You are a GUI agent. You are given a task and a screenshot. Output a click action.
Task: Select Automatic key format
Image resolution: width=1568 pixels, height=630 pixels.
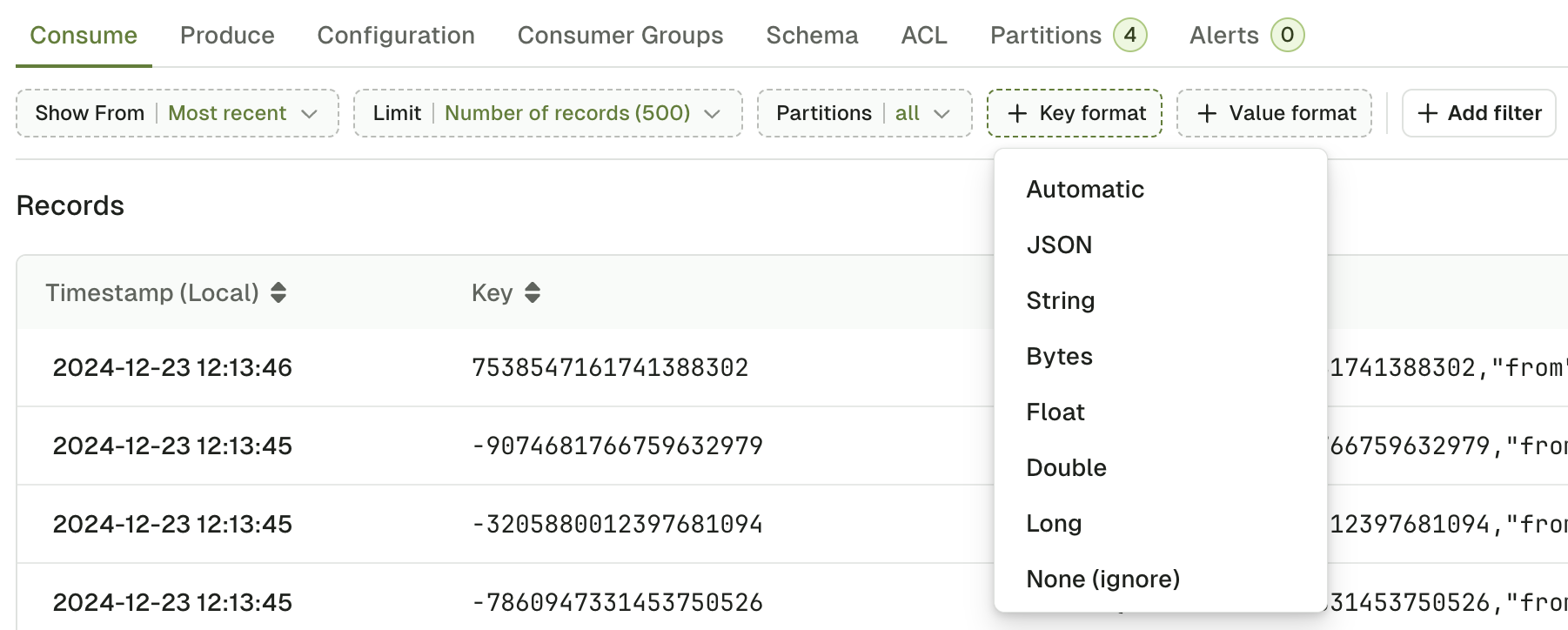coord(1160,190)
